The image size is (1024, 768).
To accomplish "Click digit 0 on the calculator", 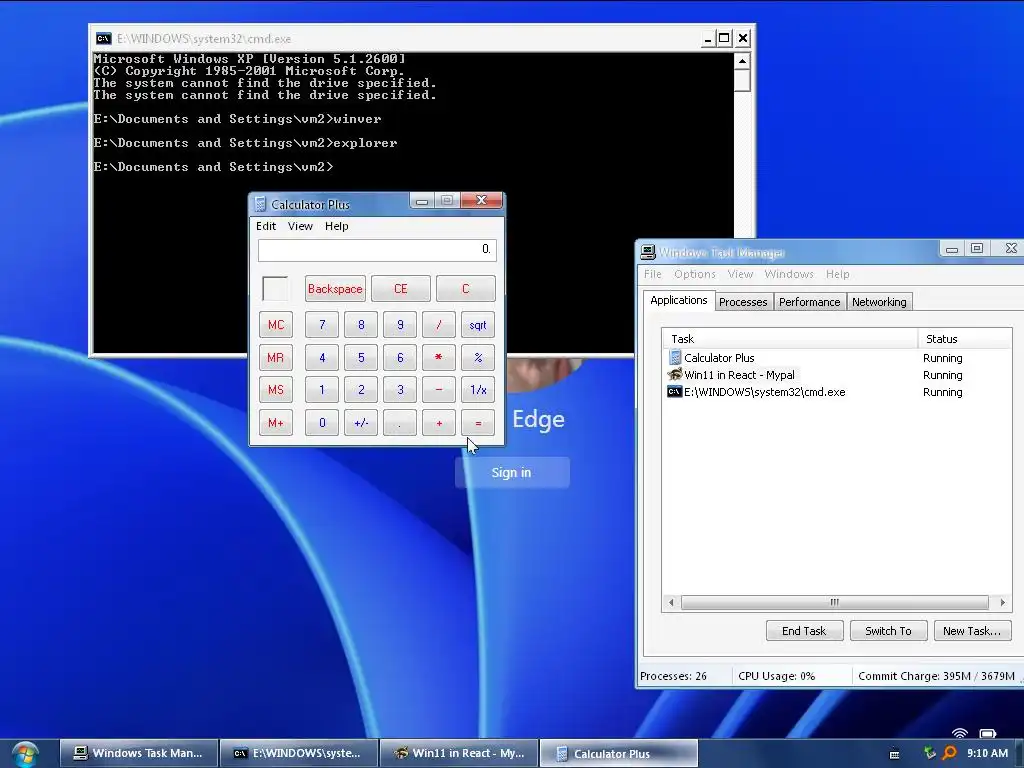I will tap(322, 423).
